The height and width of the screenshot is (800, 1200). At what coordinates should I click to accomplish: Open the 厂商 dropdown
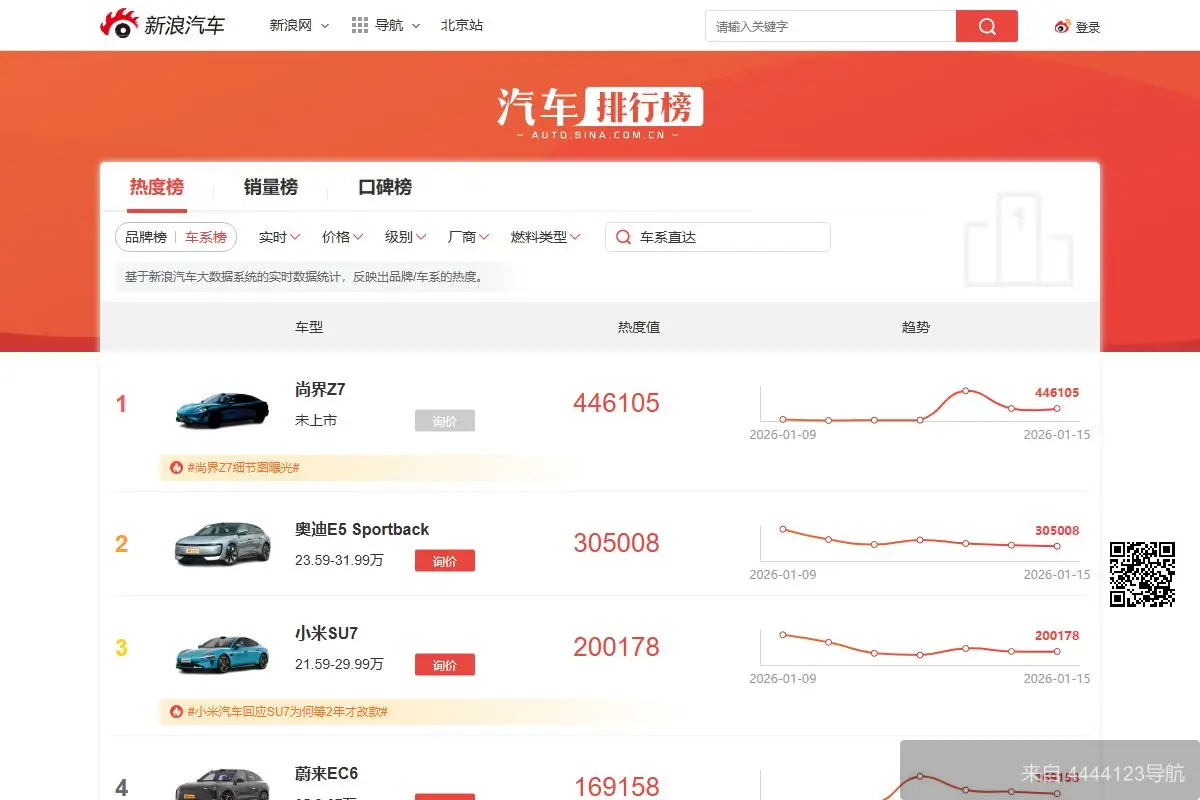pos(467,237)
